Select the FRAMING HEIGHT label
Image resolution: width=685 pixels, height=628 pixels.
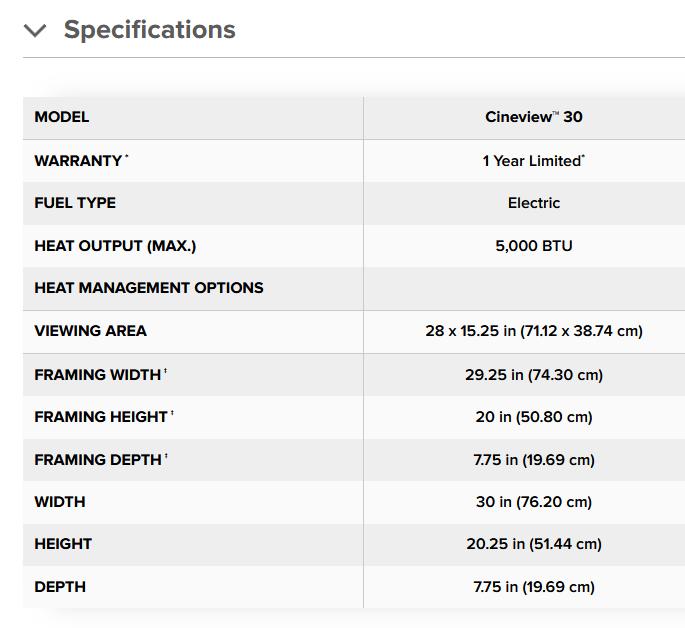pyautogui.click(x=104, y=417)
